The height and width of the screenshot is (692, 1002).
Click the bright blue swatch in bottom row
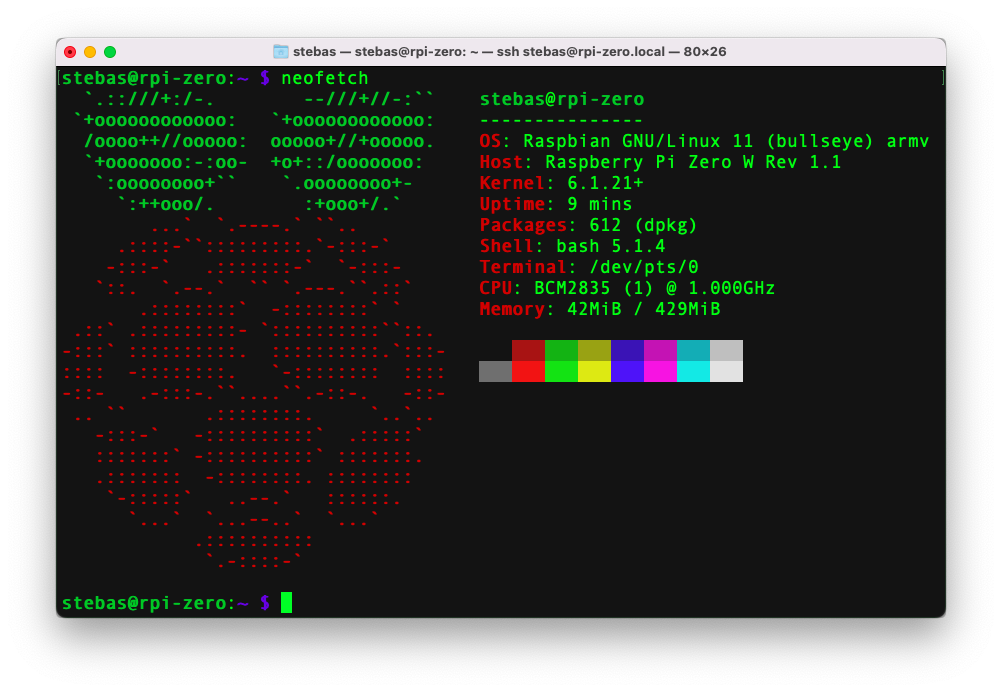[x=628, y=371]
